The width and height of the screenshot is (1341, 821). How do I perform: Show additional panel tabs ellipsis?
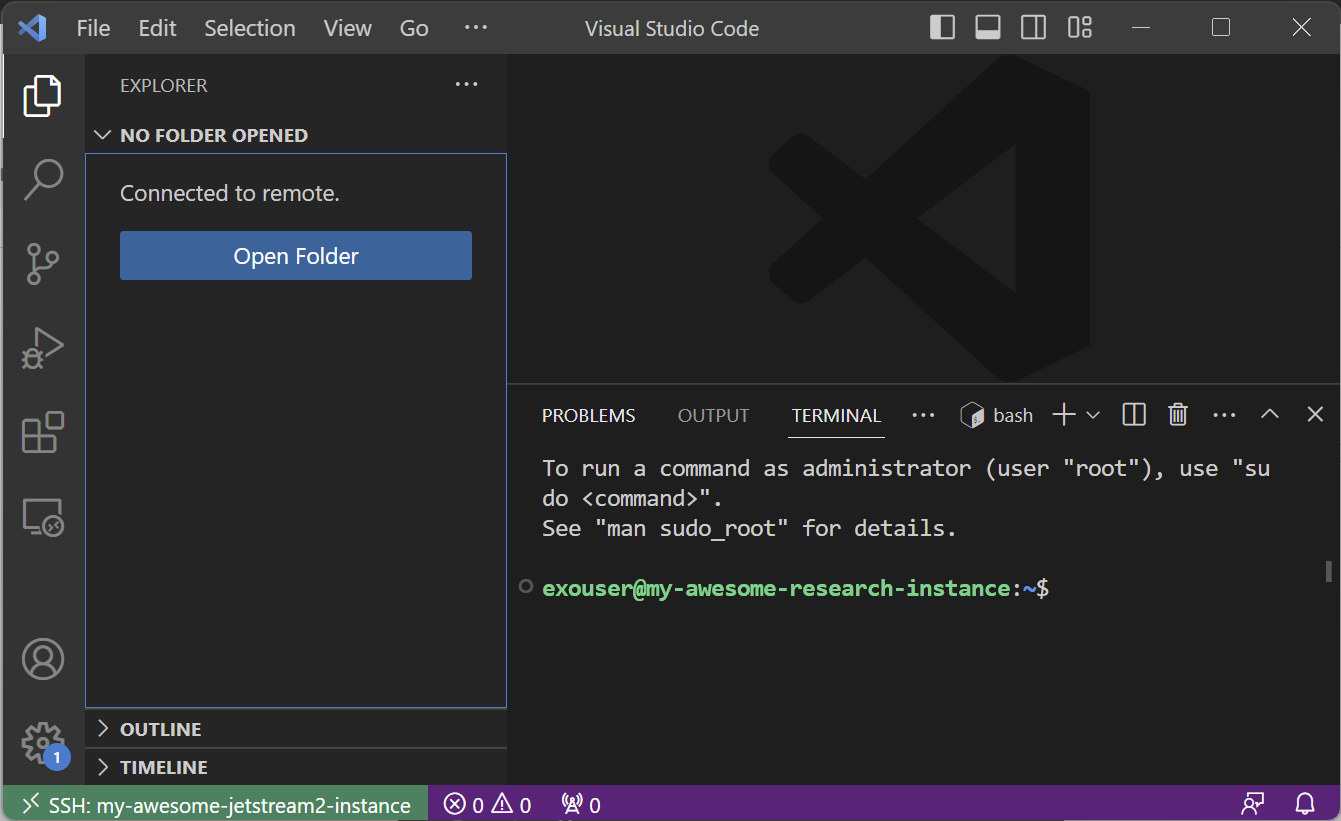tap(923, 415)
